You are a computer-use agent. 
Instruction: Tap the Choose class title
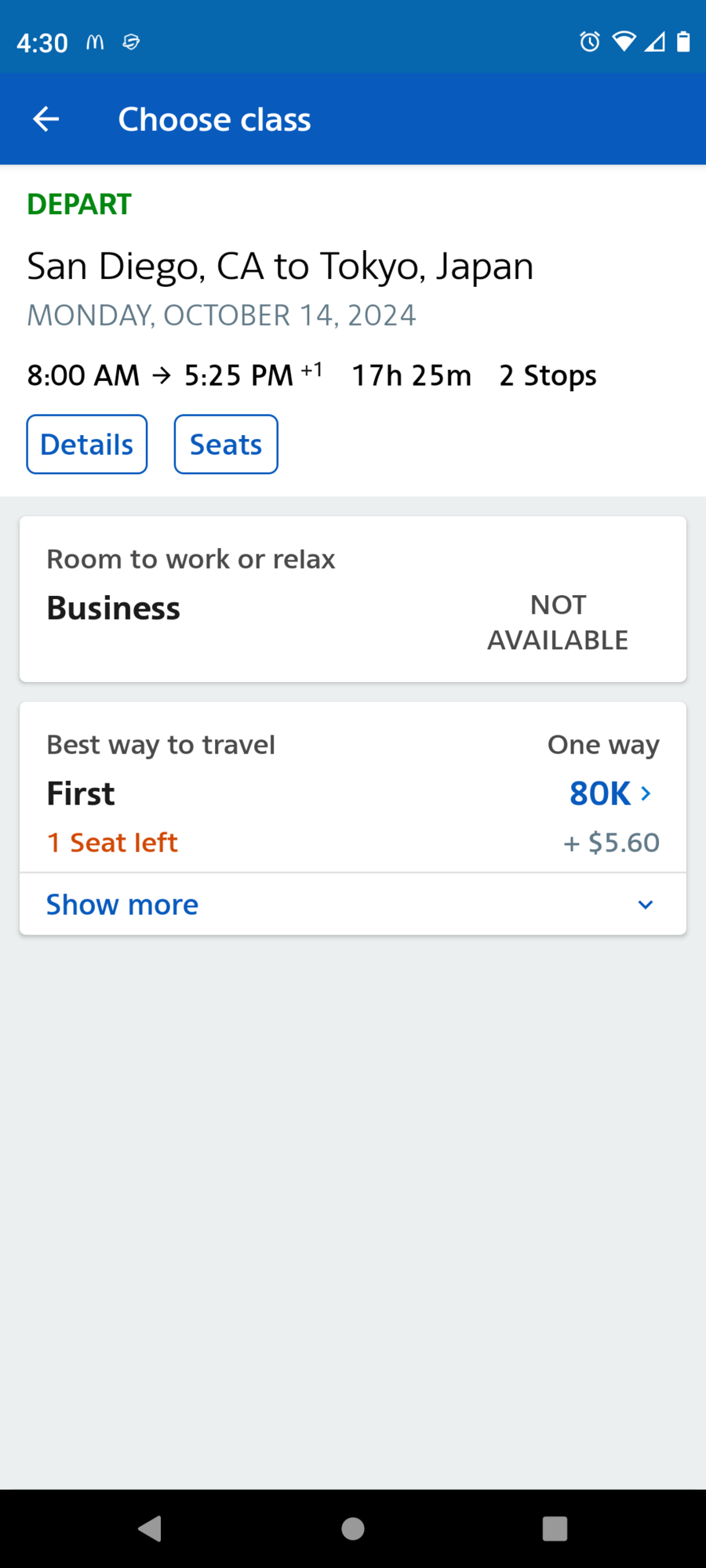pyautogui.click(x=214, y=119)
